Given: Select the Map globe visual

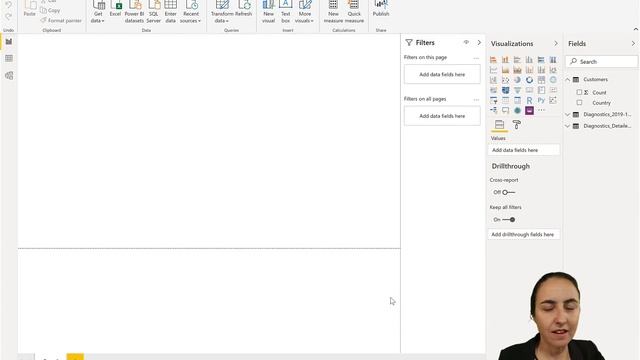Looking at the screenshot, I should [553, 80].
